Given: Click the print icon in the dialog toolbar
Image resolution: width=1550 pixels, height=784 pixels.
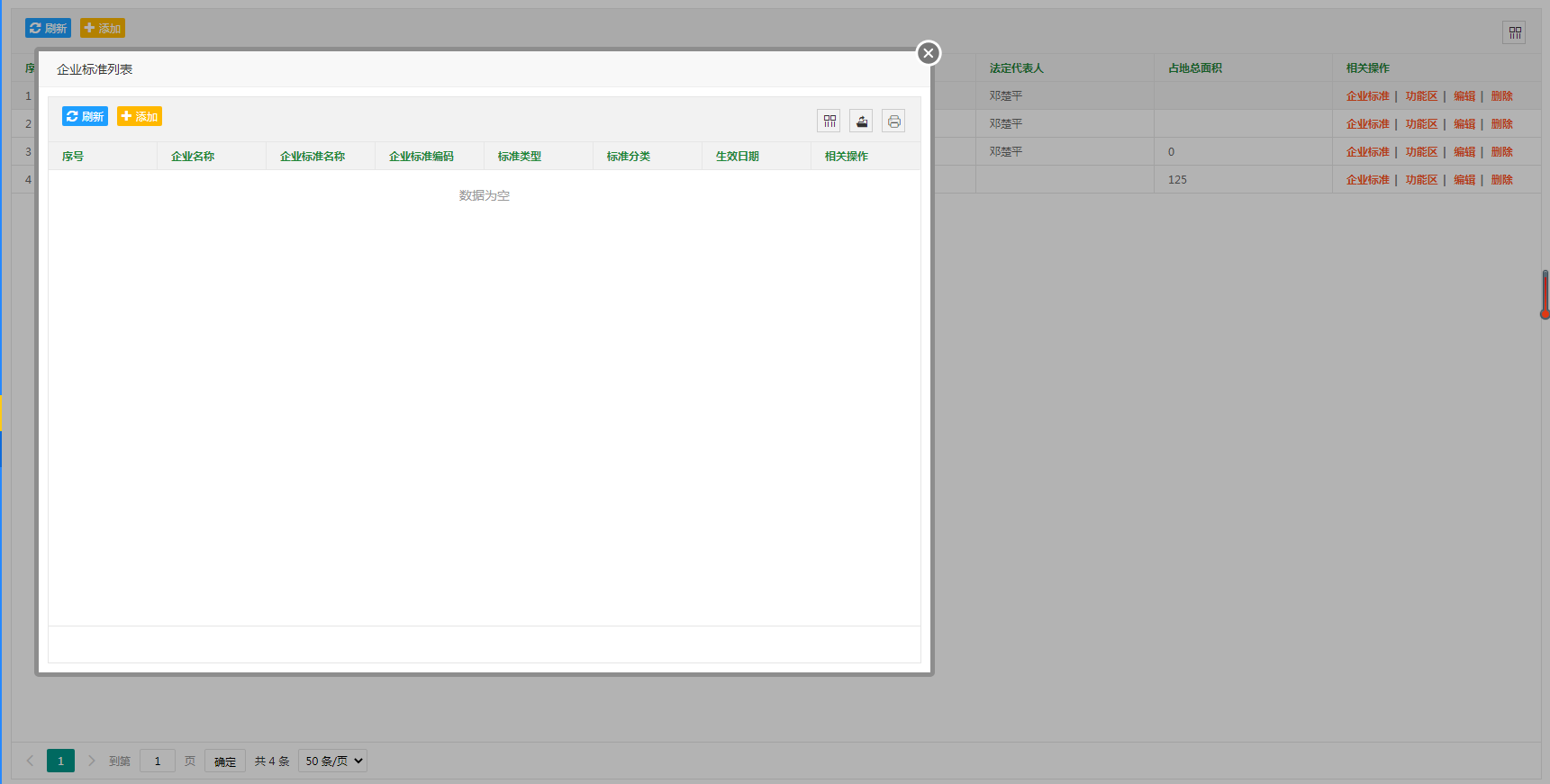Looking at the screenshot, I should click(x=893, y=122).
